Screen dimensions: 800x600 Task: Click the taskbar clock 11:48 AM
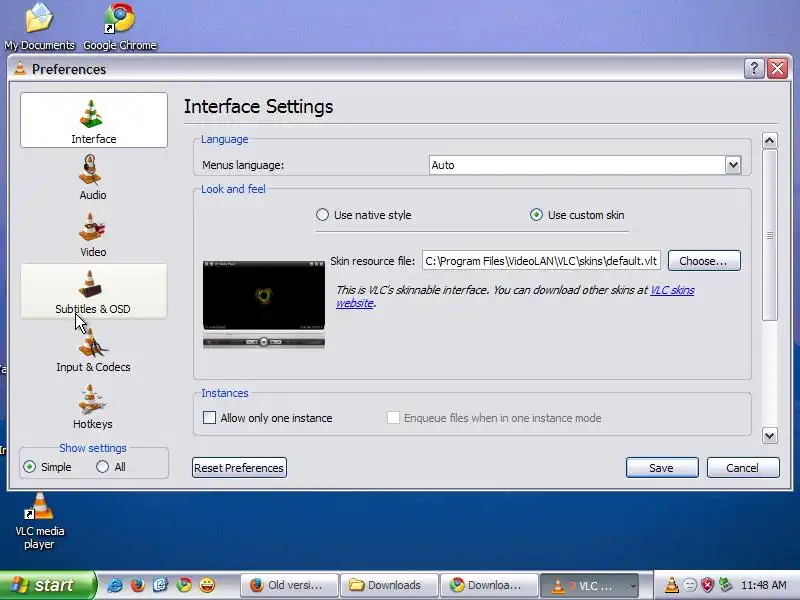point(763,585)
